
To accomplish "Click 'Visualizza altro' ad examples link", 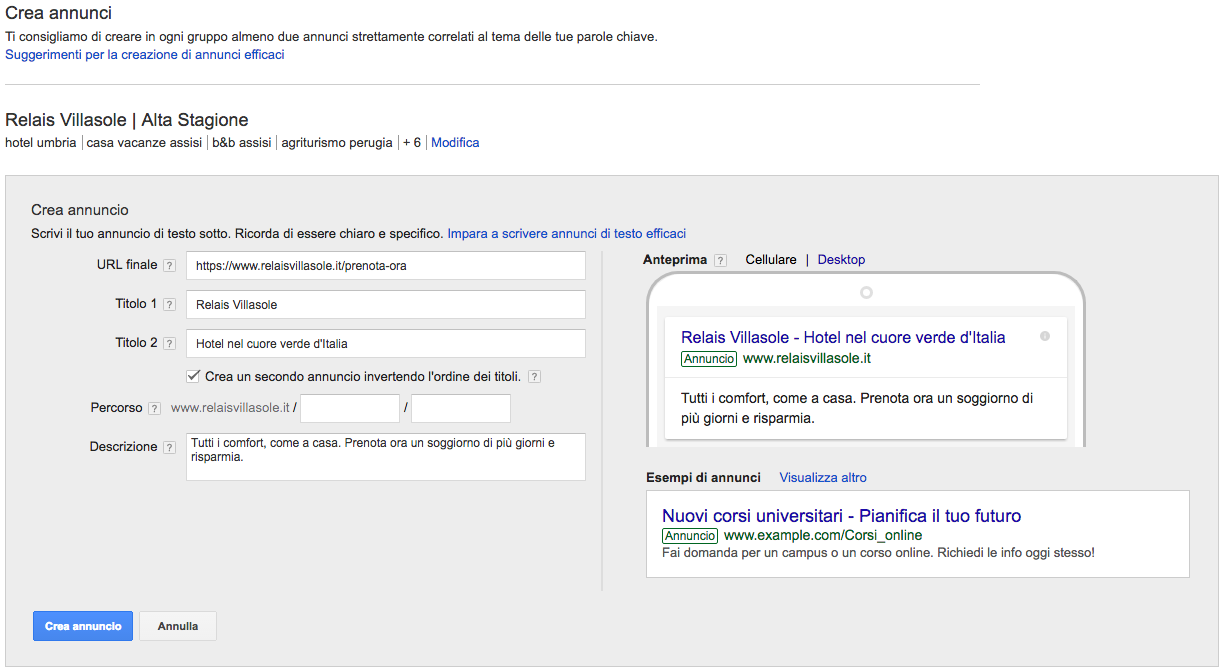I will click(x=823, y=478).
